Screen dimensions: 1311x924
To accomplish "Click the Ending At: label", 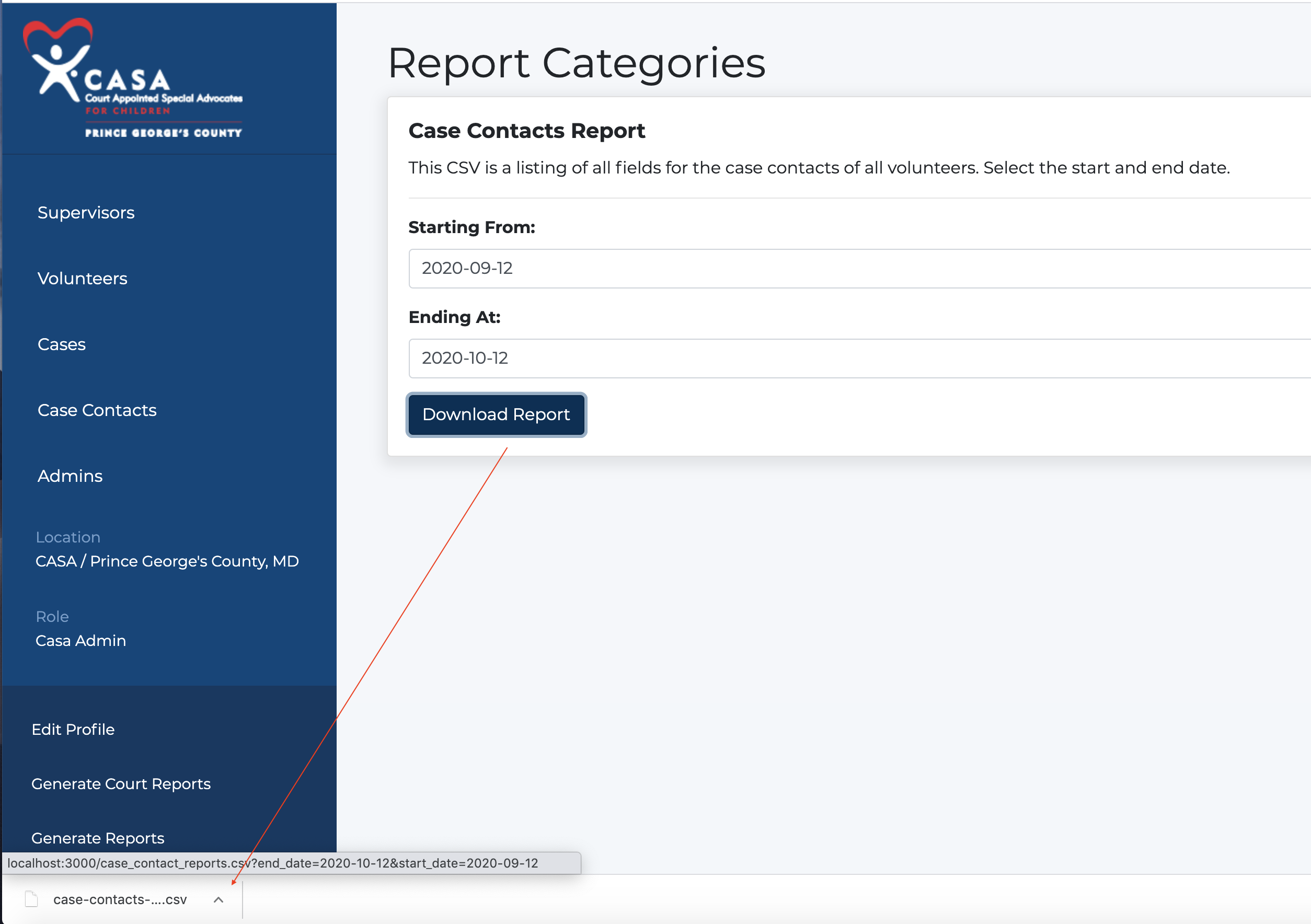I will [x=454, y=317].
